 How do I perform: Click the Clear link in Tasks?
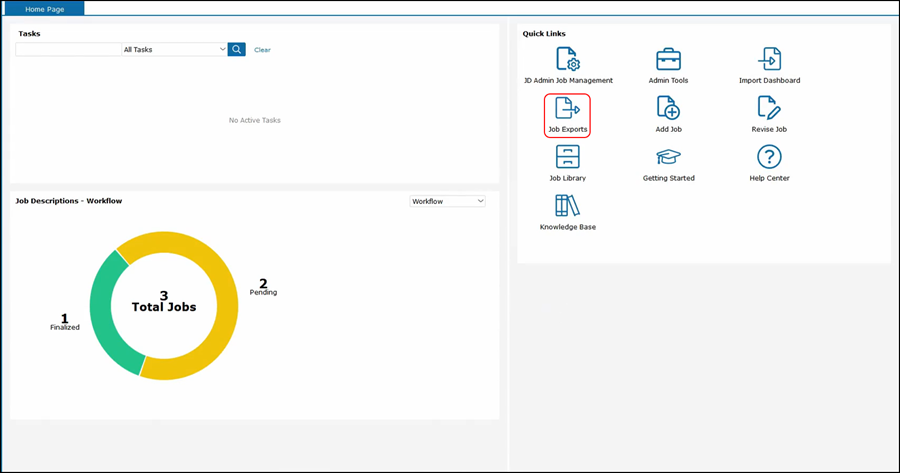point(262,50)
